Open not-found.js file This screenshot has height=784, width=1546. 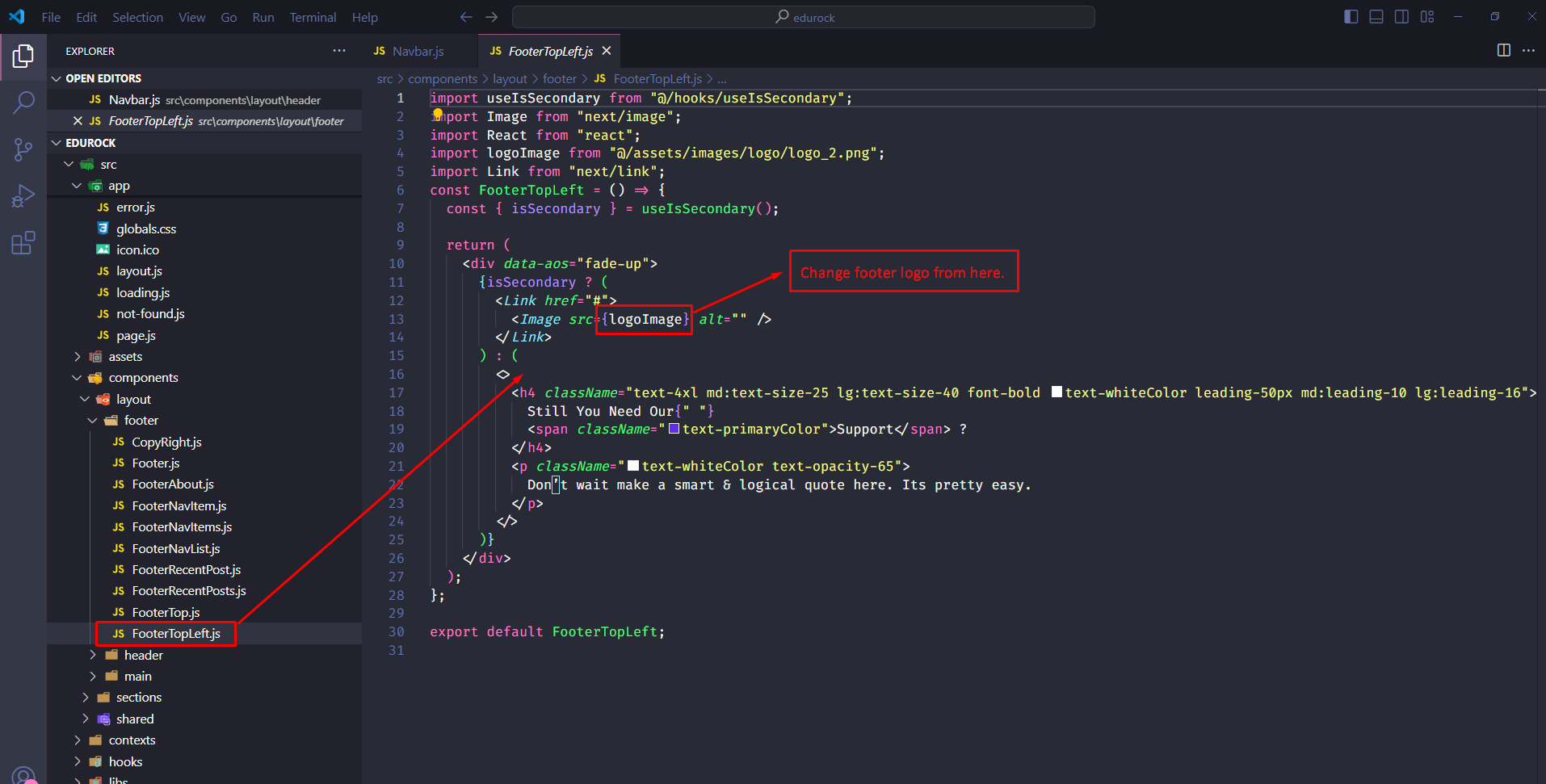tap(204, 313)
